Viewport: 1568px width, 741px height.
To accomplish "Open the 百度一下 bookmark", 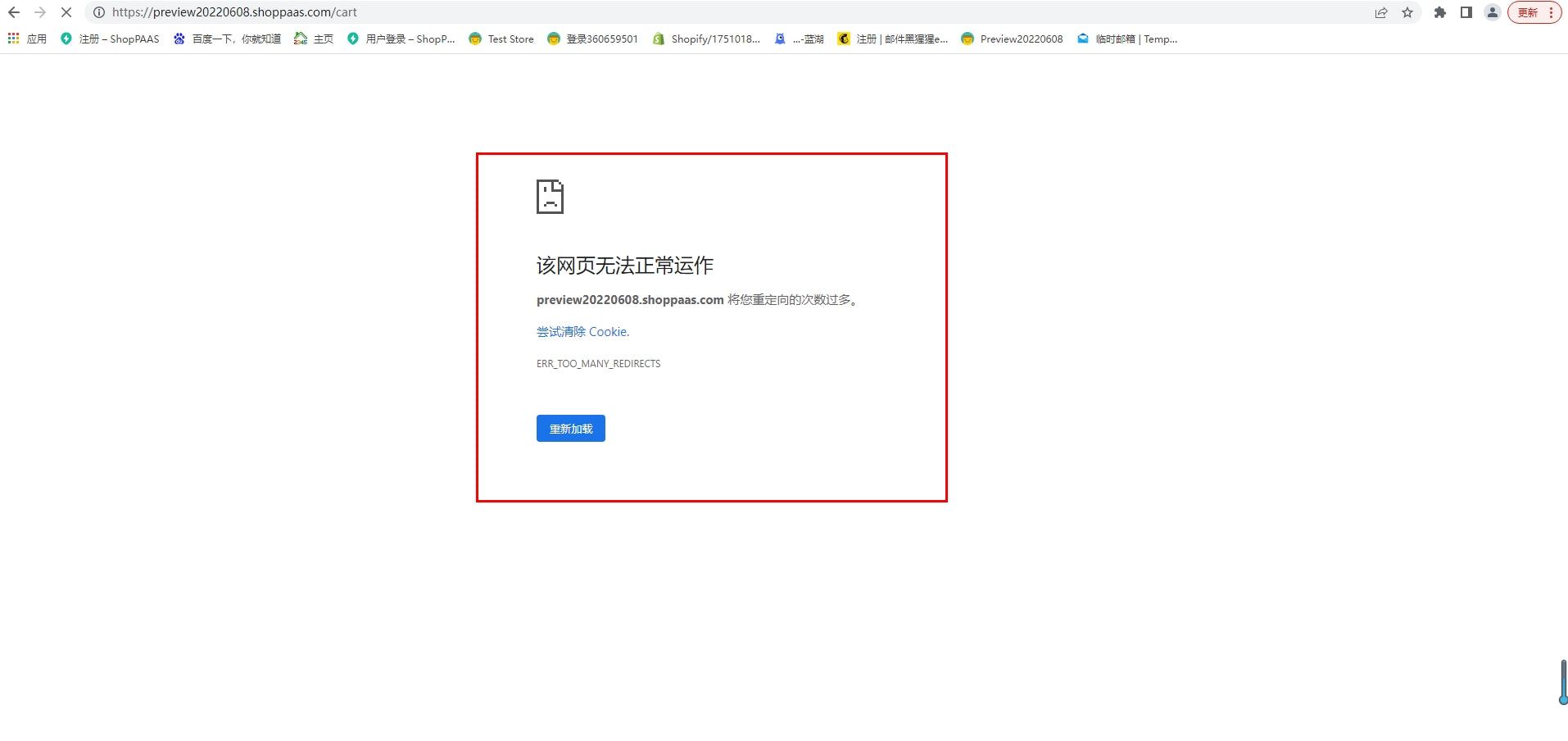I will coord(227,39).
